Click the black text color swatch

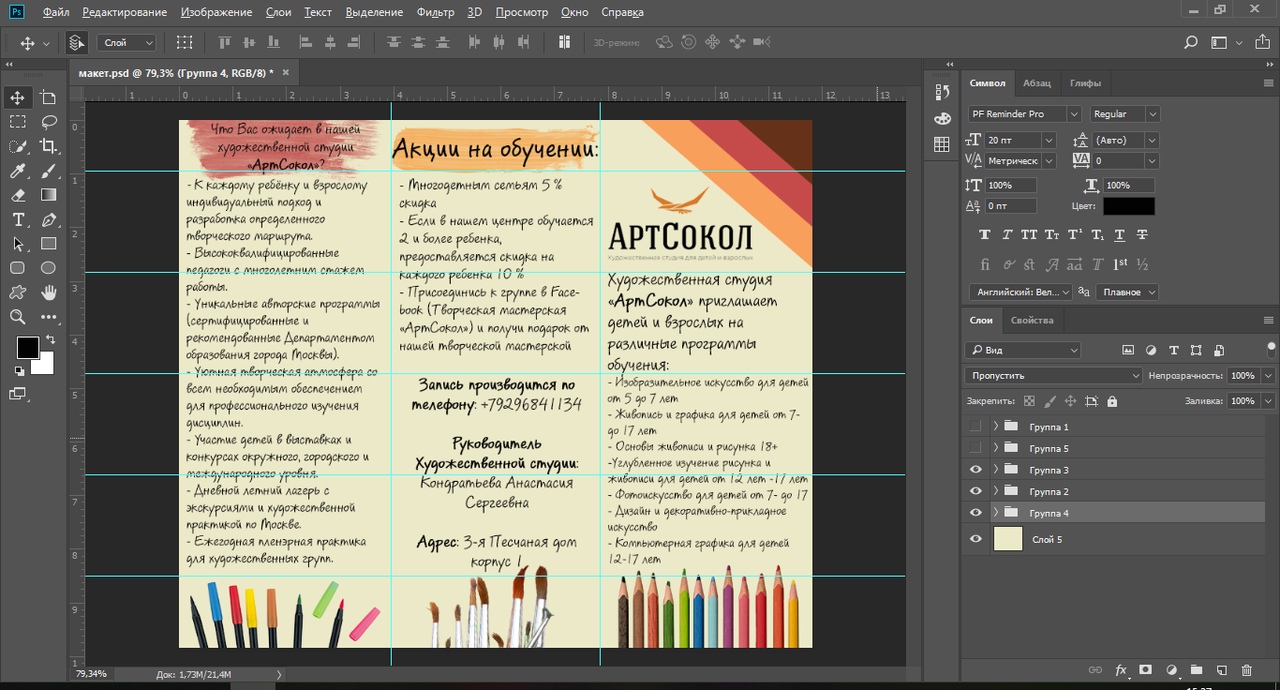[1128, 206]
